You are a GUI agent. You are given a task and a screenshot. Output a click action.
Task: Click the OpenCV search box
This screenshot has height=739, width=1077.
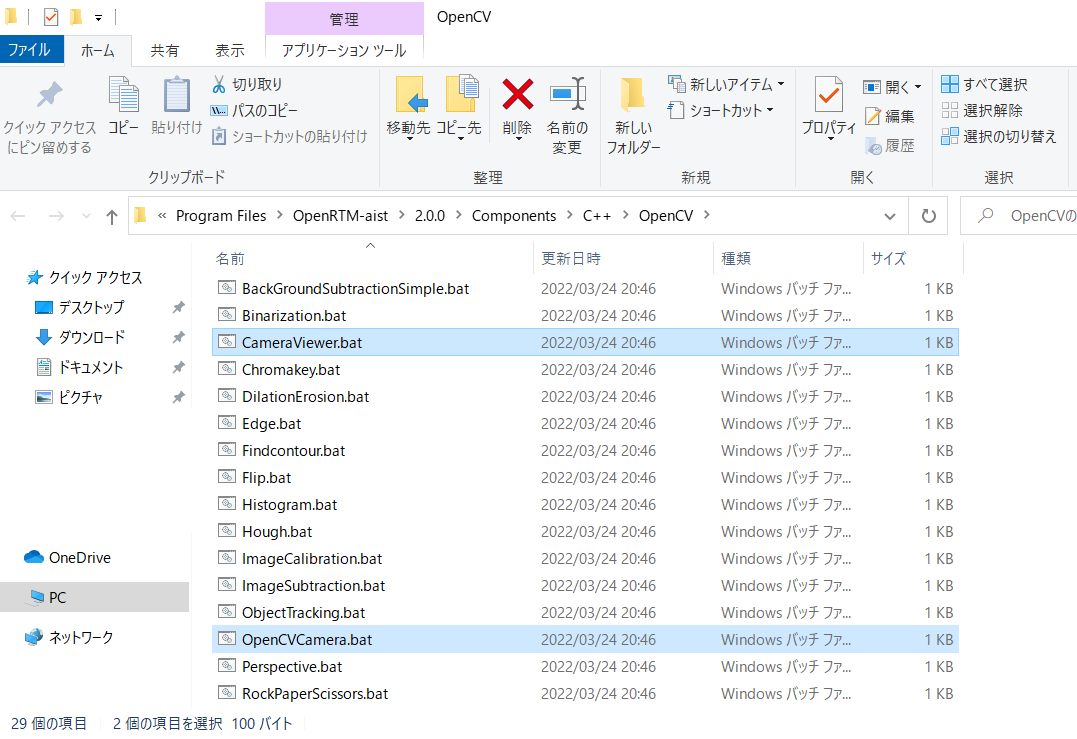pyautogui.click(x=1019, y=216)
